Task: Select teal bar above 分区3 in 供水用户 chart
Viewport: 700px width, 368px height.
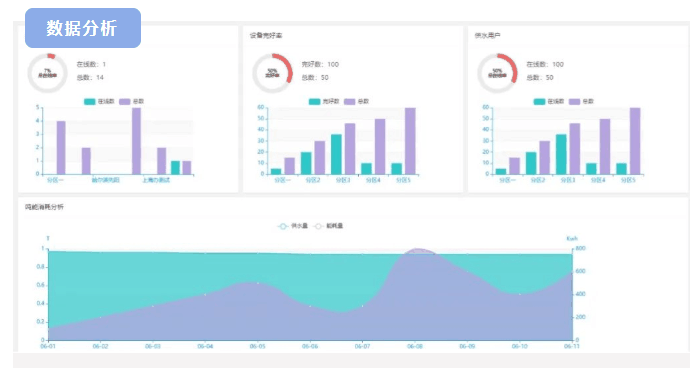Action: pos(561,155)
